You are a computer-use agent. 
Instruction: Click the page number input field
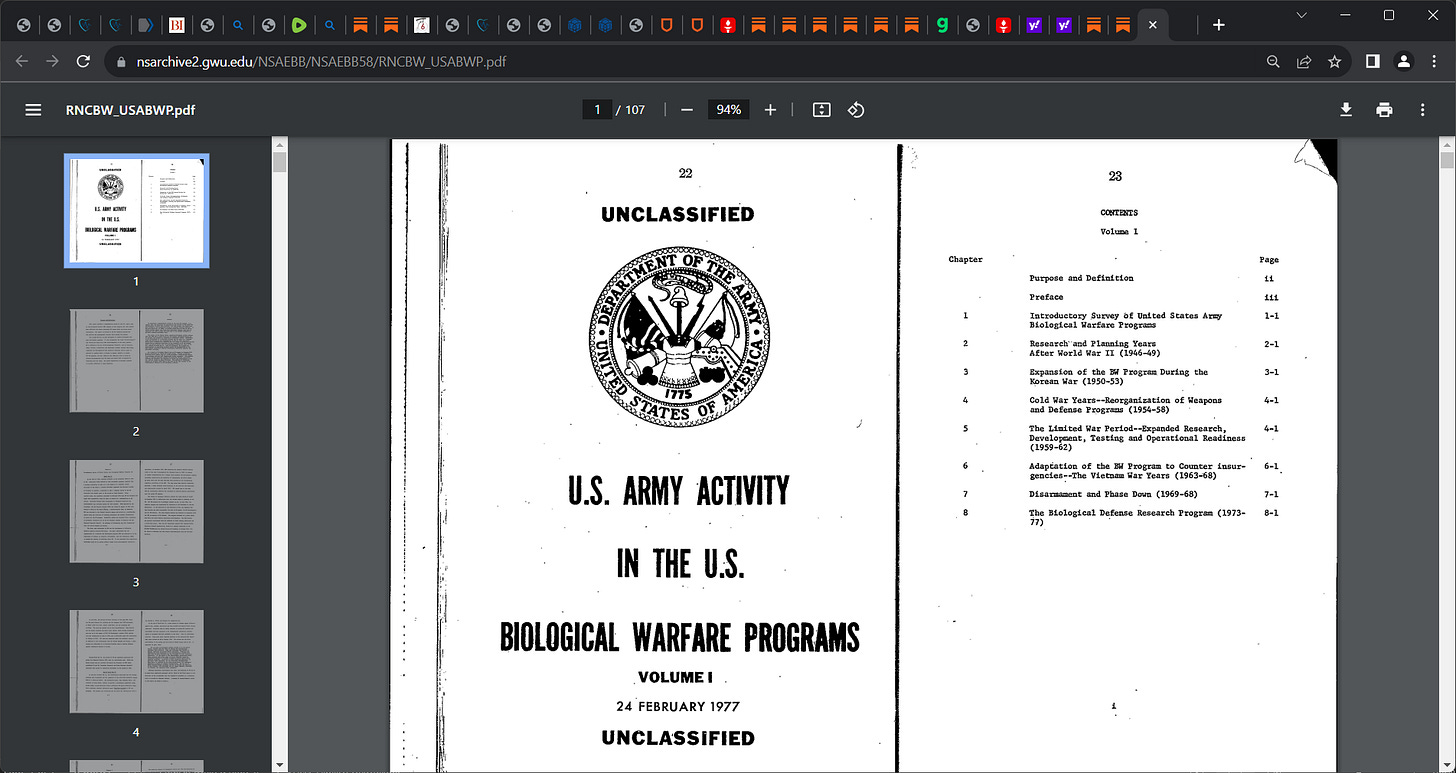pos(597,110)
